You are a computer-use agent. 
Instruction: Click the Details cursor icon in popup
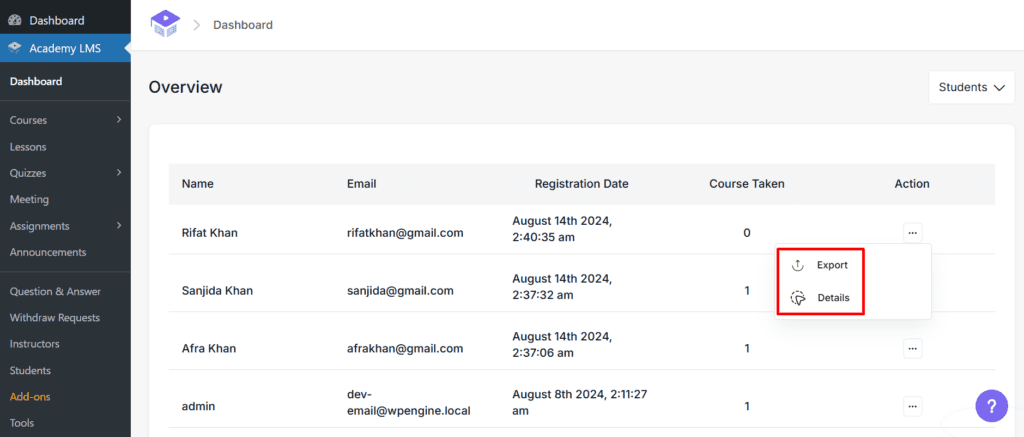[797, 298]
